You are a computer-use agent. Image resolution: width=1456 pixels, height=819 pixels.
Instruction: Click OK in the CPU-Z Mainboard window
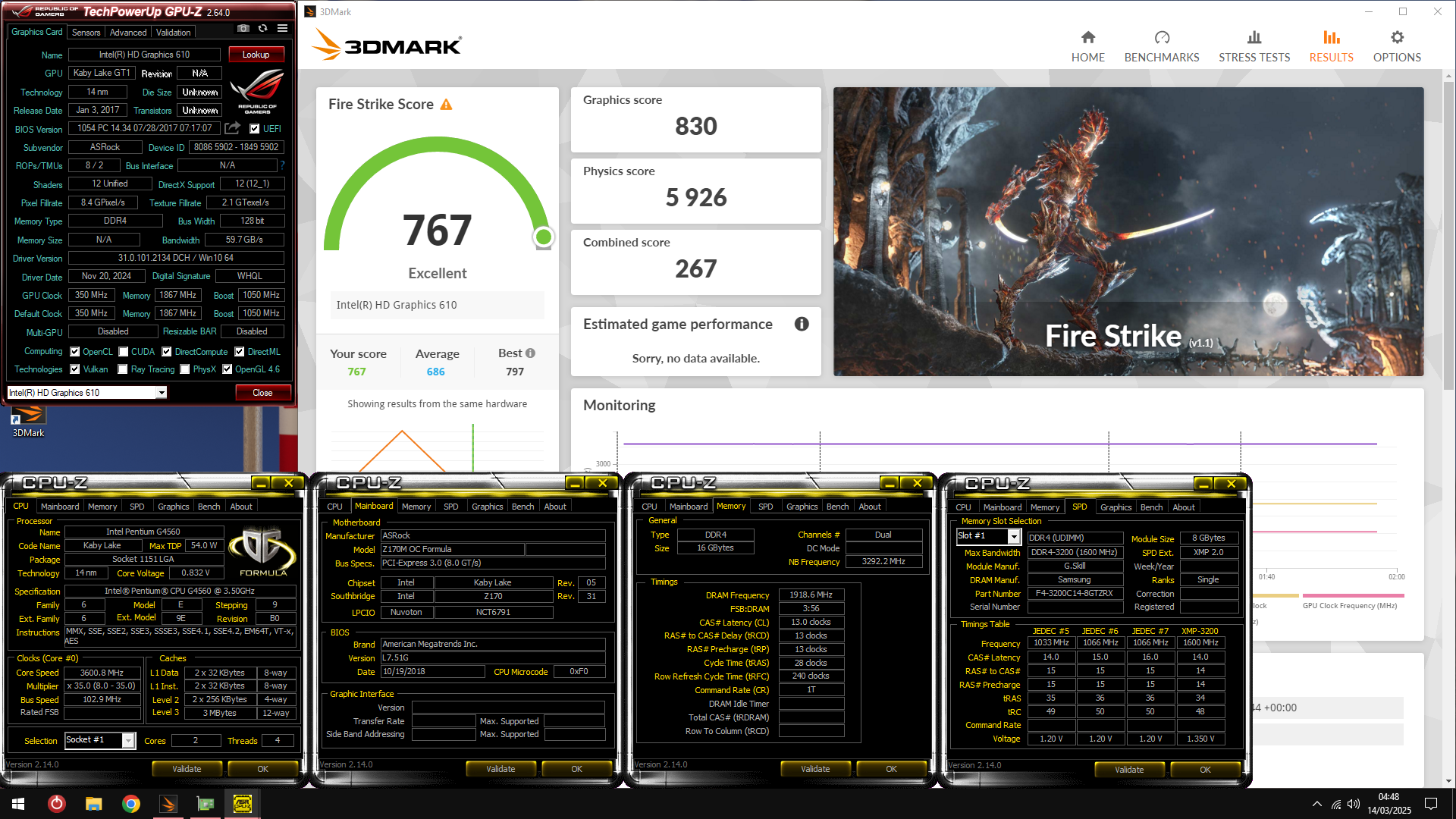(x=576, y=769)
